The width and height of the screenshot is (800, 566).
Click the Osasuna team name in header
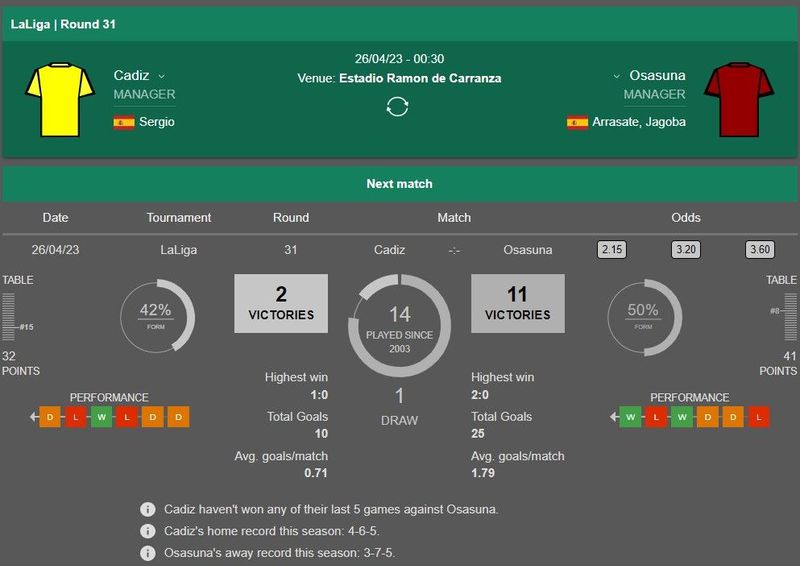[x=657, y=76]
